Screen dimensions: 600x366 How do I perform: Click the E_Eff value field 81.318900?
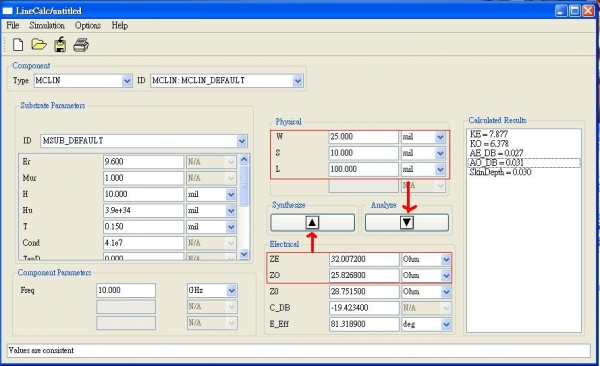(364, 324)
